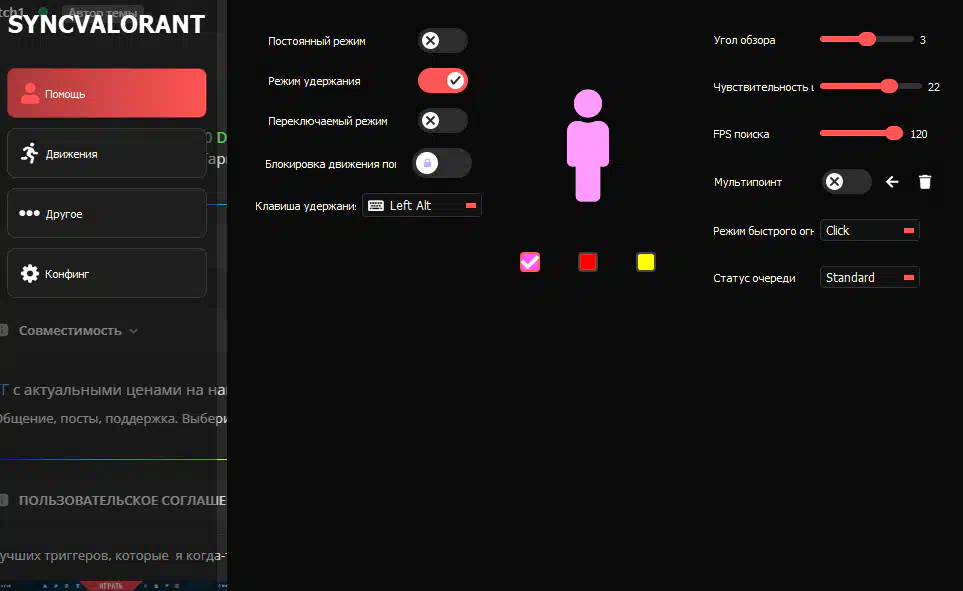Turn on the Переключаемый режим switch
Screen dimensions: 963x591
442,121
